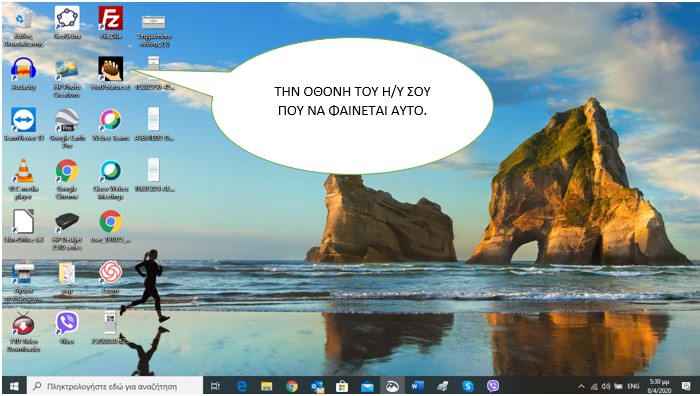
Task: Open Skype from the taskbar
Action: [x=467, y=386]
